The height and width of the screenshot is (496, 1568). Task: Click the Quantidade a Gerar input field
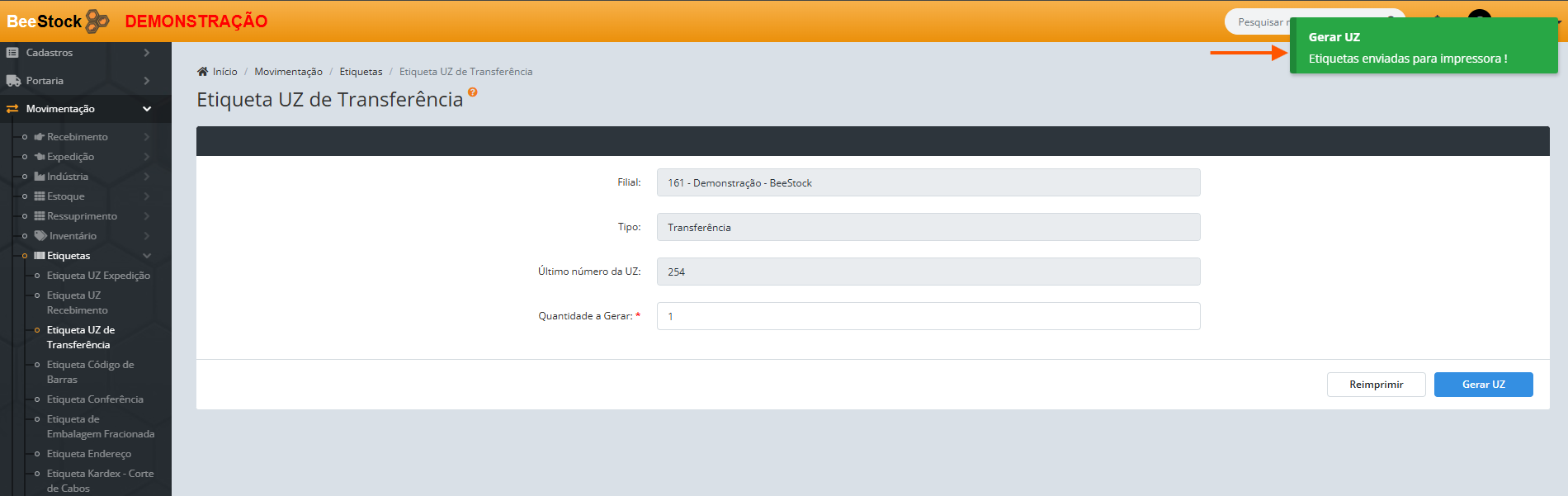tap(928, 316)
